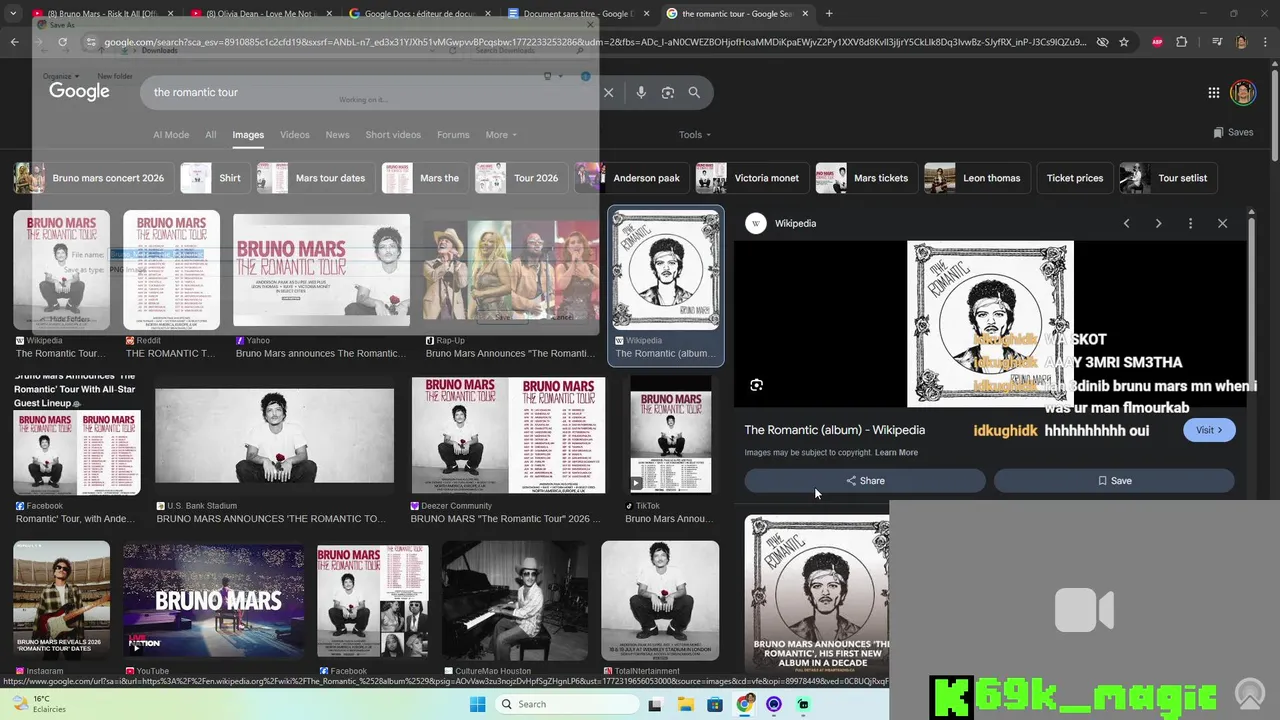Open a new browser tab
1280x720 pixels.
coord(829,14)
